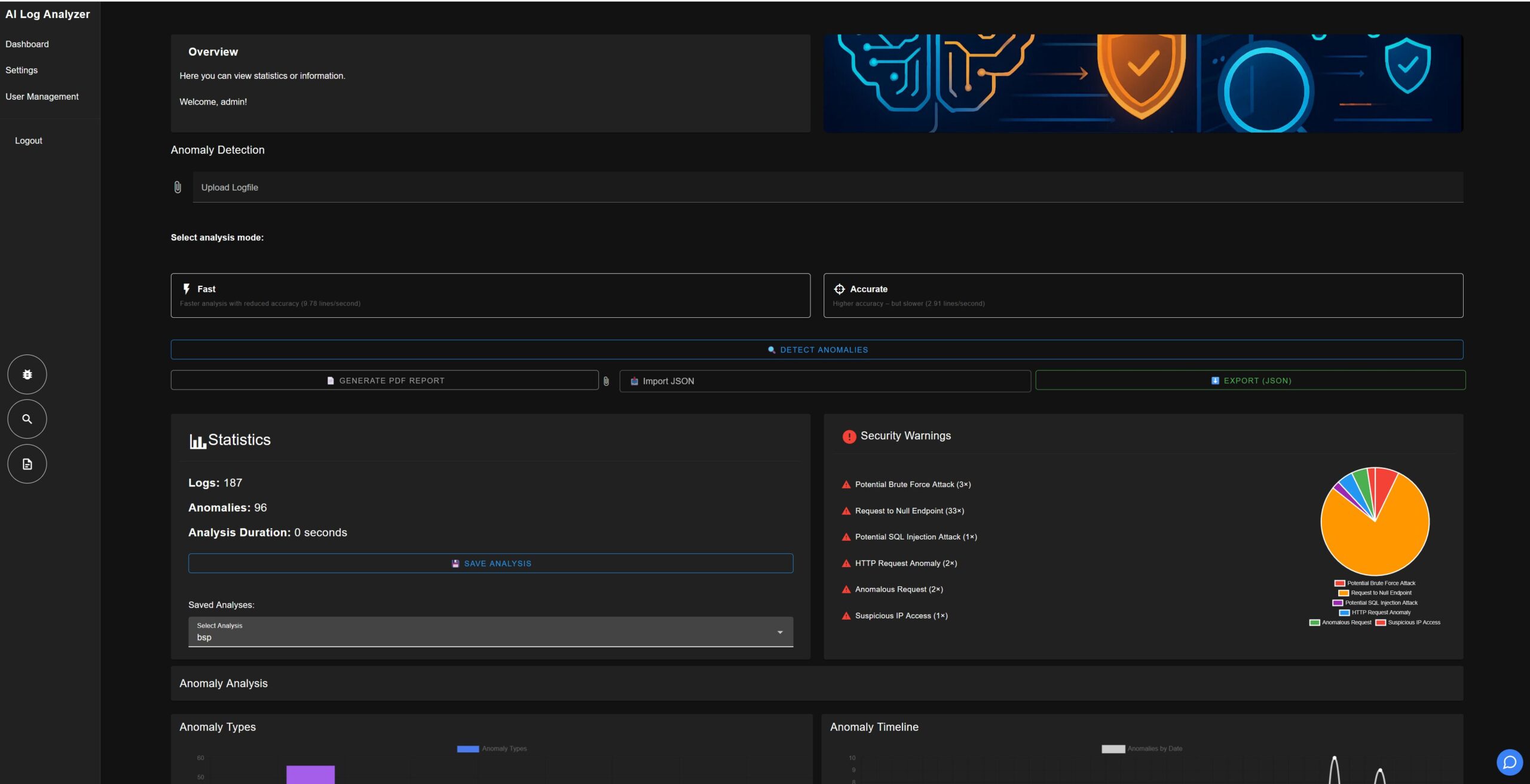The image size is (1530, 784).
Task: Click the dropdown arrow for saved analyses
Action: 780,632
